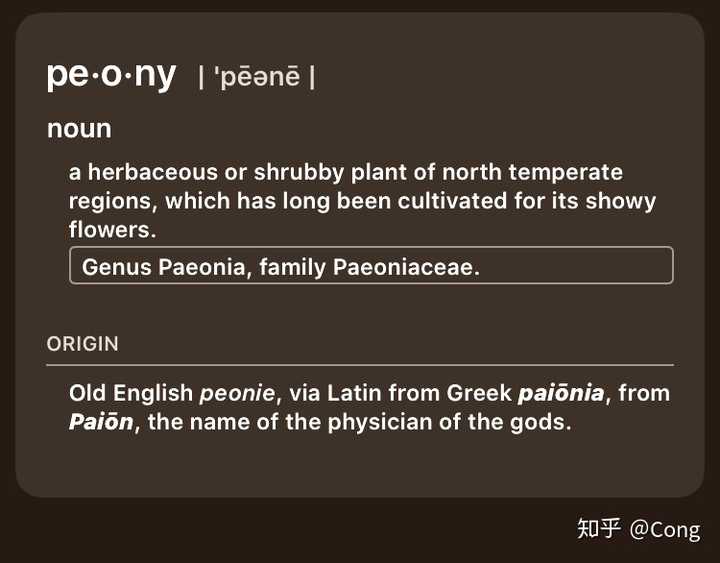Click the headword "pe·o·ny"

coord(111,75)
